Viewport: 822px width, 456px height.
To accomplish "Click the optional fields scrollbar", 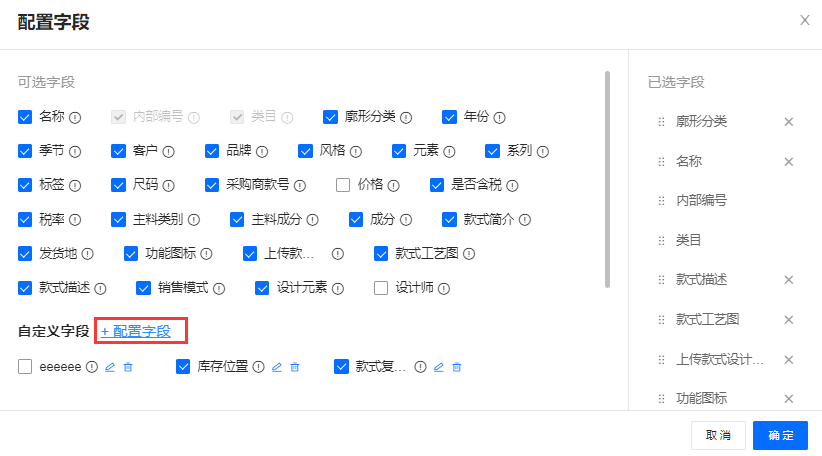I will pos(607,178).
